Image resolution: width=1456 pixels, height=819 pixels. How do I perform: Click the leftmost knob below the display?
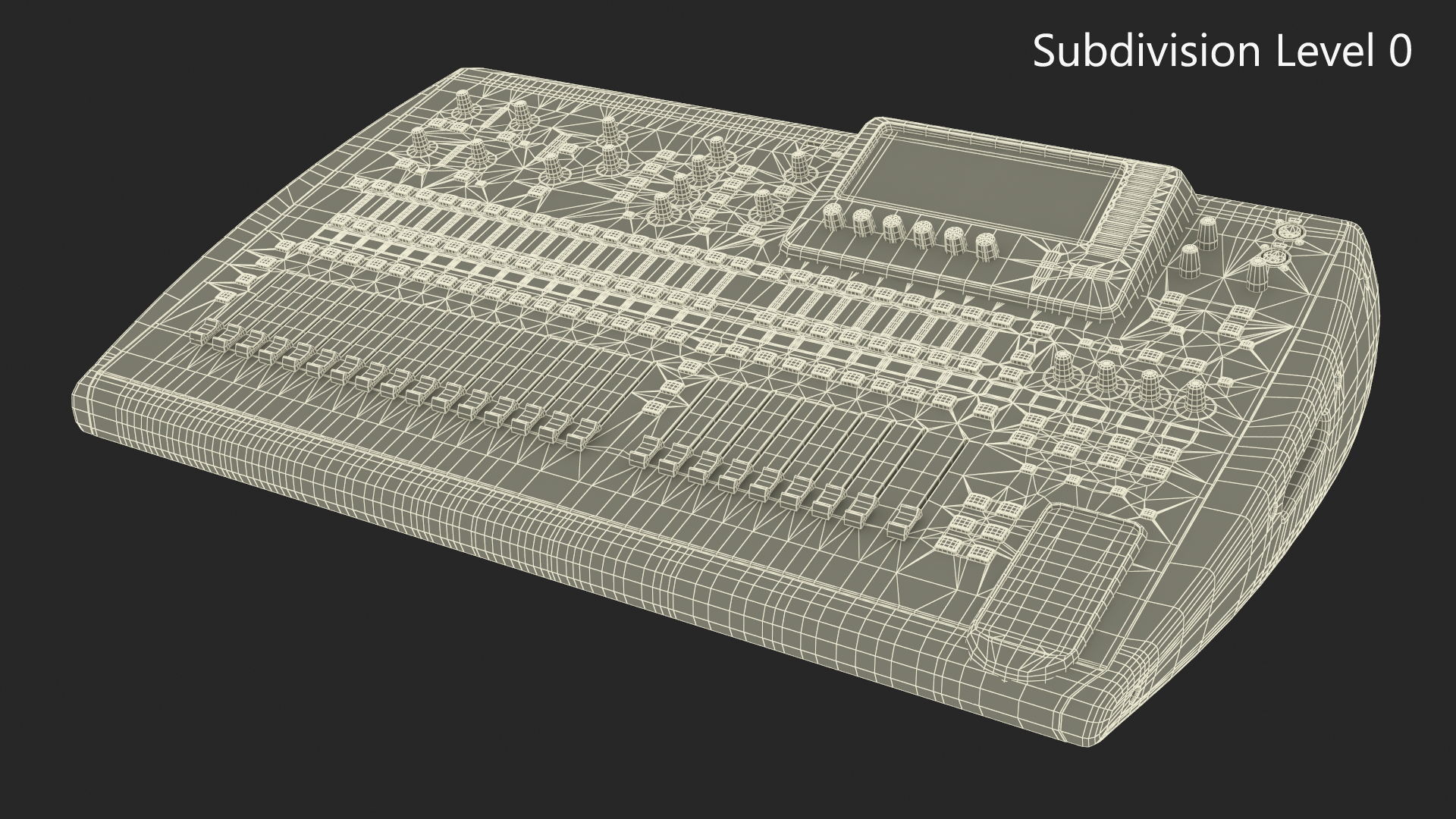[833, 216]
